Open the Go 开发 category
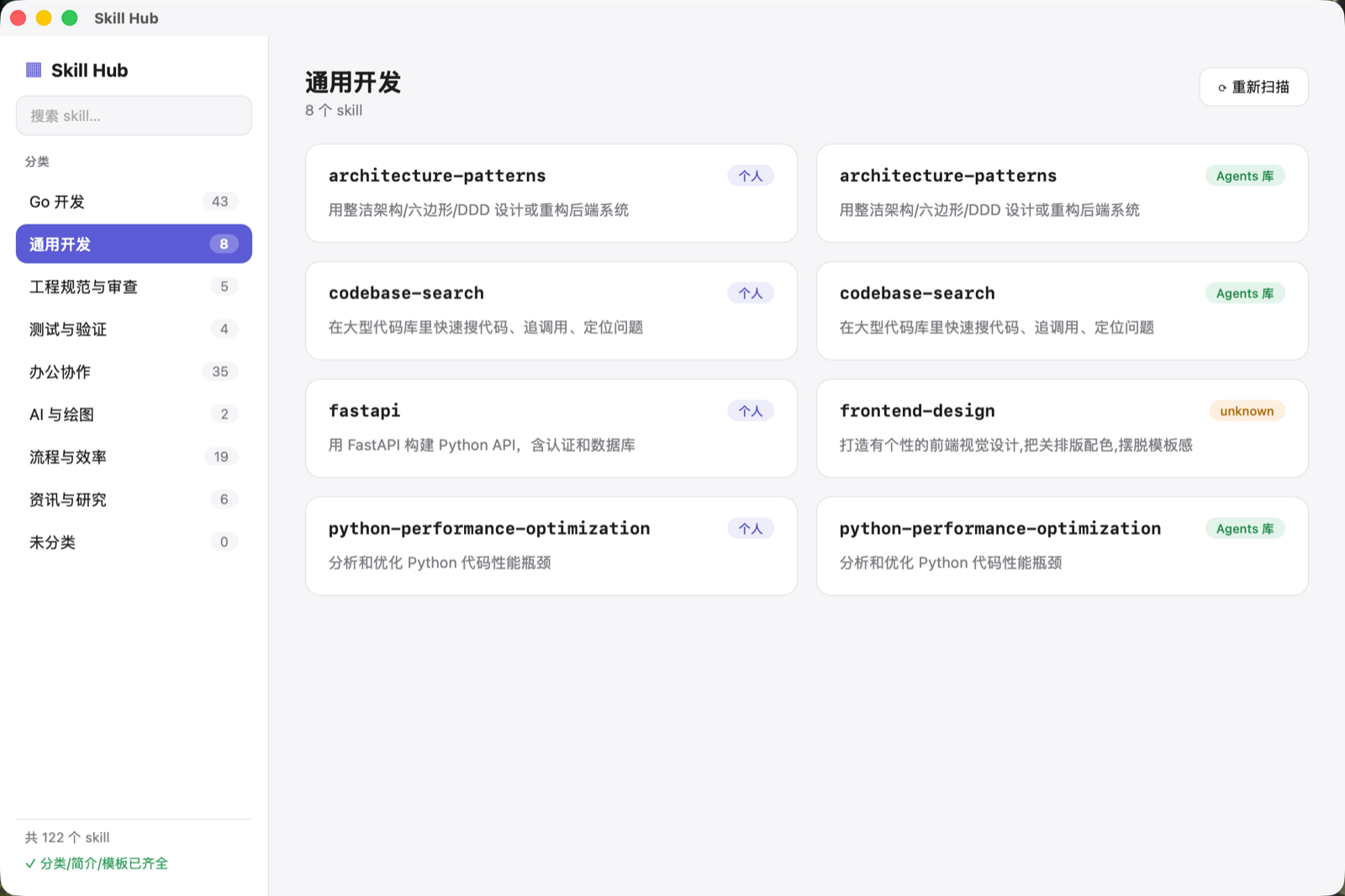This screenshot has height=896, width=1345. click(x=134, y=202)
